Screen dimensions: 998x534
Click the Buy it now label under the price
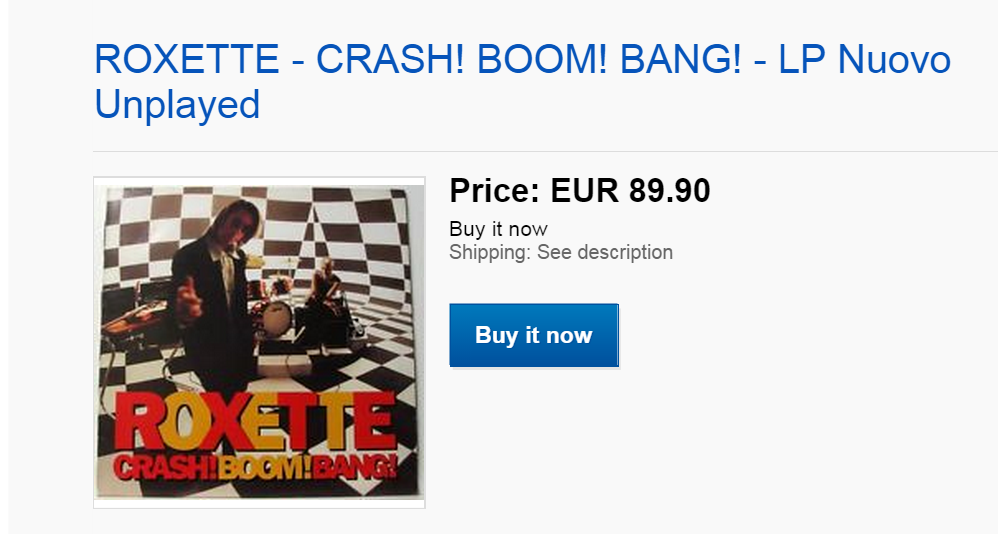(498, 229)
